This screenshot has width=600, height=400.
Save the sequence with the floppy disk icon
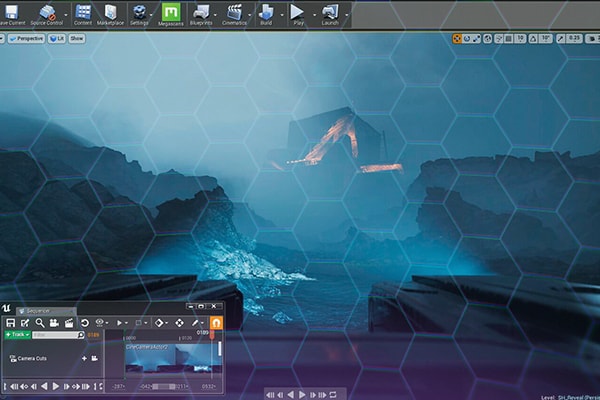[10, 323]
